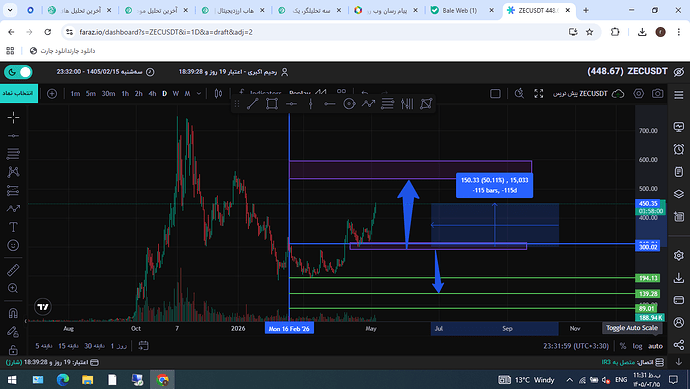
Task: Toggle percentage scale mode
Action: (623, 346)
